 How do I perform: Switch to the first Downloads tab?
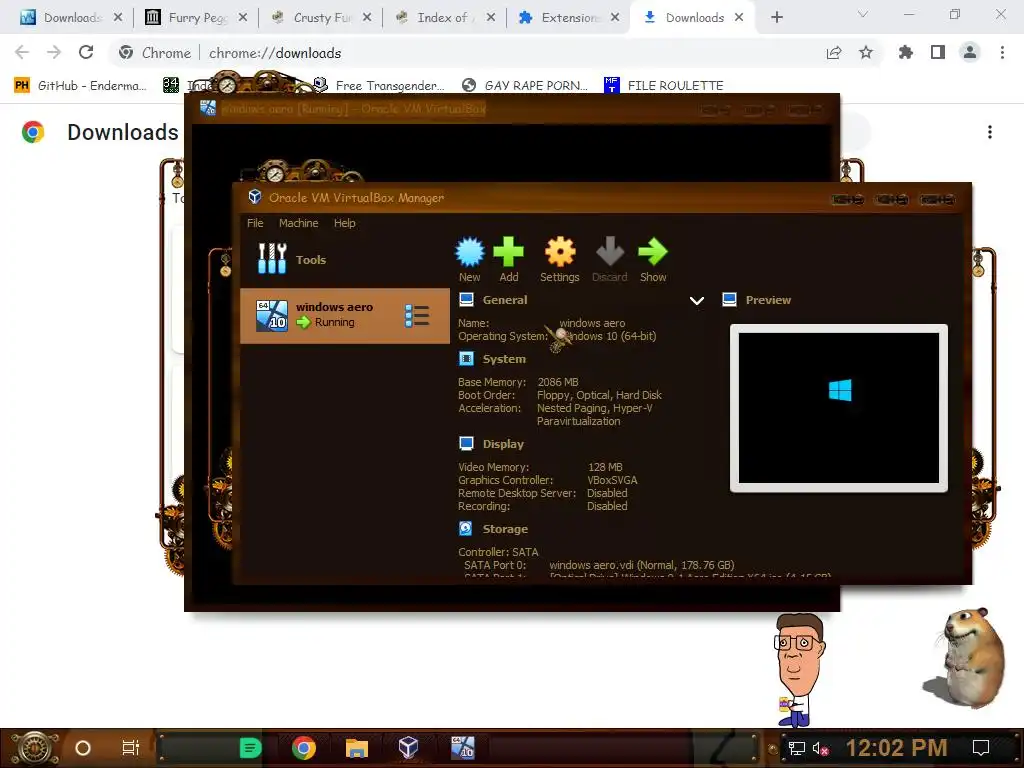[71, 18]
